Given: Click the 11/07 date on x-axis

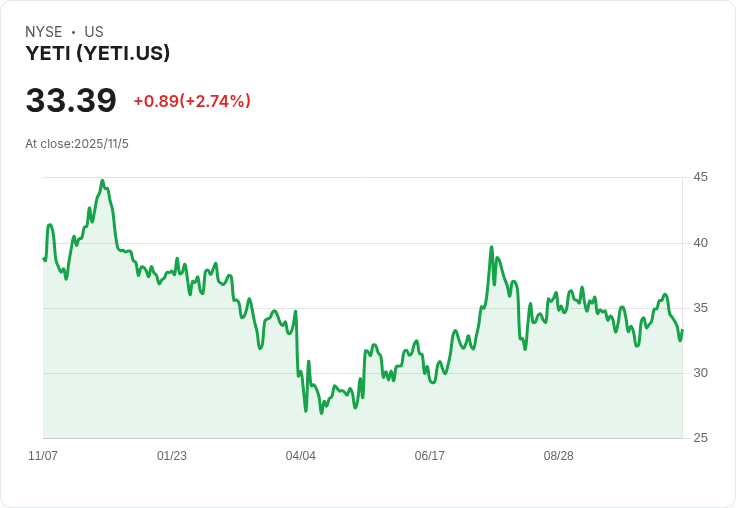Looking at the screenshot, I should pos(43,456).
